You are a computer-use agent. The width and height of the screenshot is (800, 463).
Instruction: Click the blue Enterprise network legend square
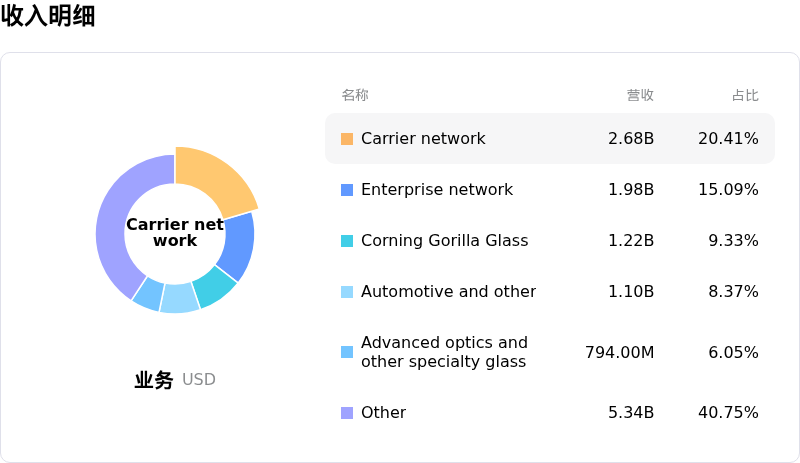coord(347,190)
